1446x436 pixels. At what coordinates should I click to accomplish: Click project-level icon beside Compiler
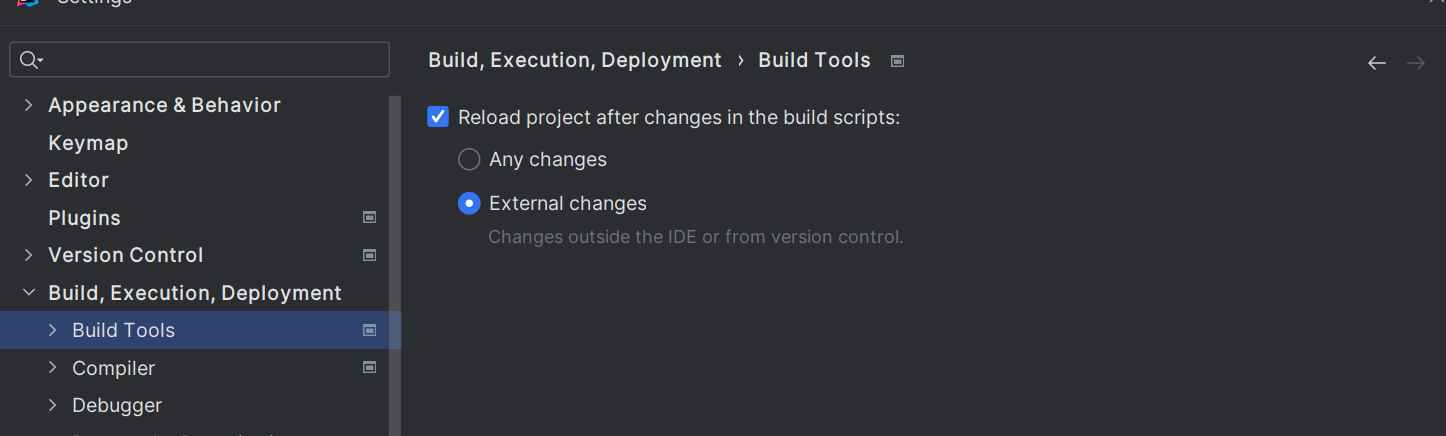click(369, 367)
